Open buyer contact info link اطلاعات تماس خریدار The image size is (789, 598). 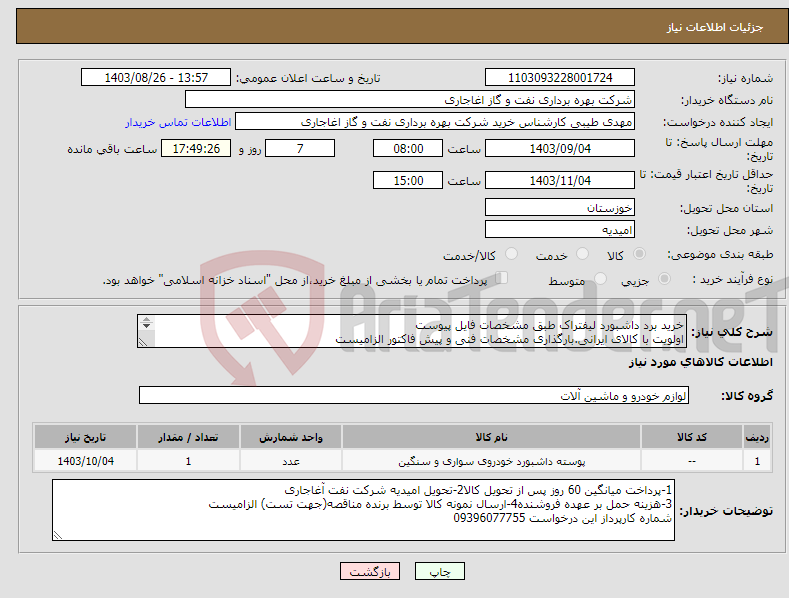coord(178,122)
